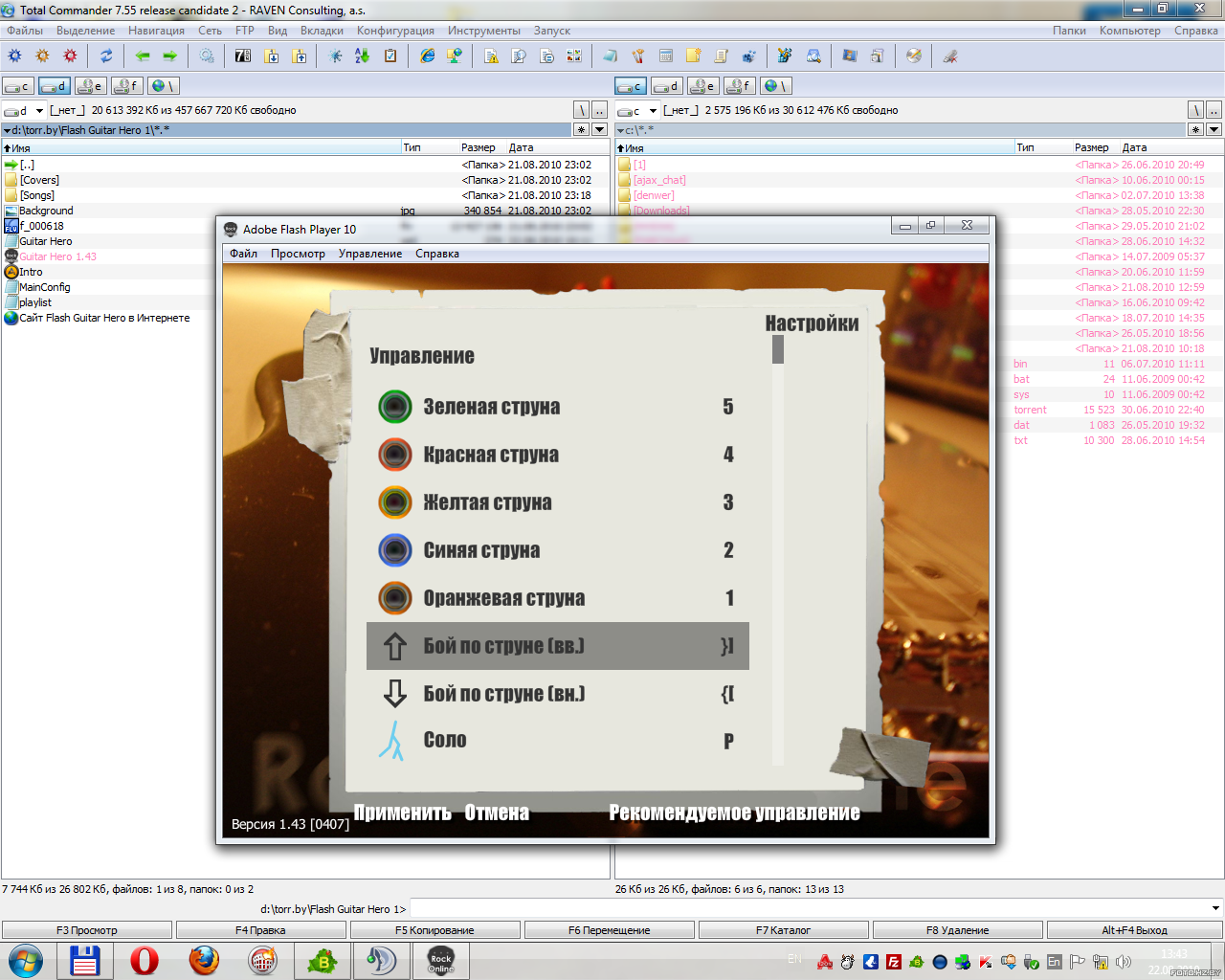Open right panel directory history dropdown arrow
The image size is (1225, 980).
[1214, 129]
